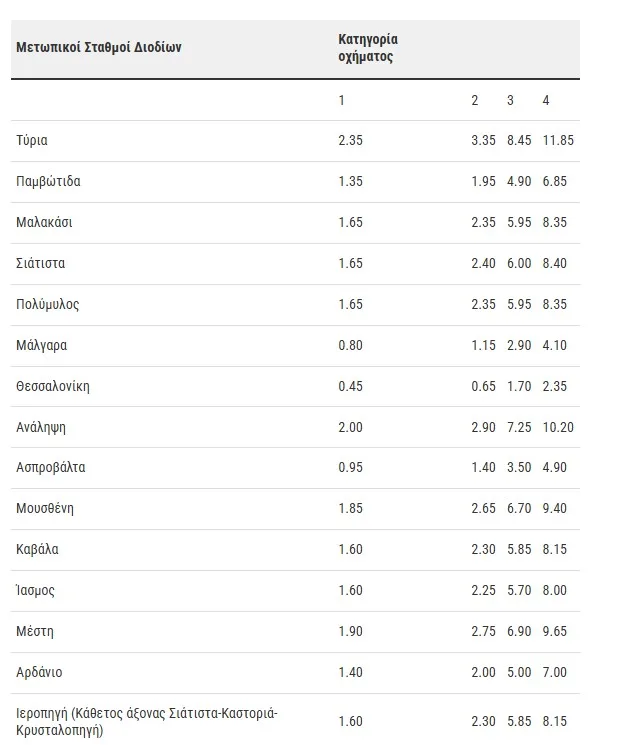The height and width of the screenshot is (745, 617).
Task: Click the Αρδάνιο station label
Action: pos(39,673)
